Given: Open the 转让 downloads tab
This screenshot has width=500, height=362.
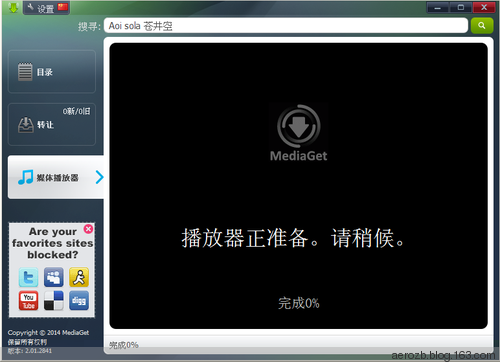Looking at the screenshot, I should coord(52,124).
